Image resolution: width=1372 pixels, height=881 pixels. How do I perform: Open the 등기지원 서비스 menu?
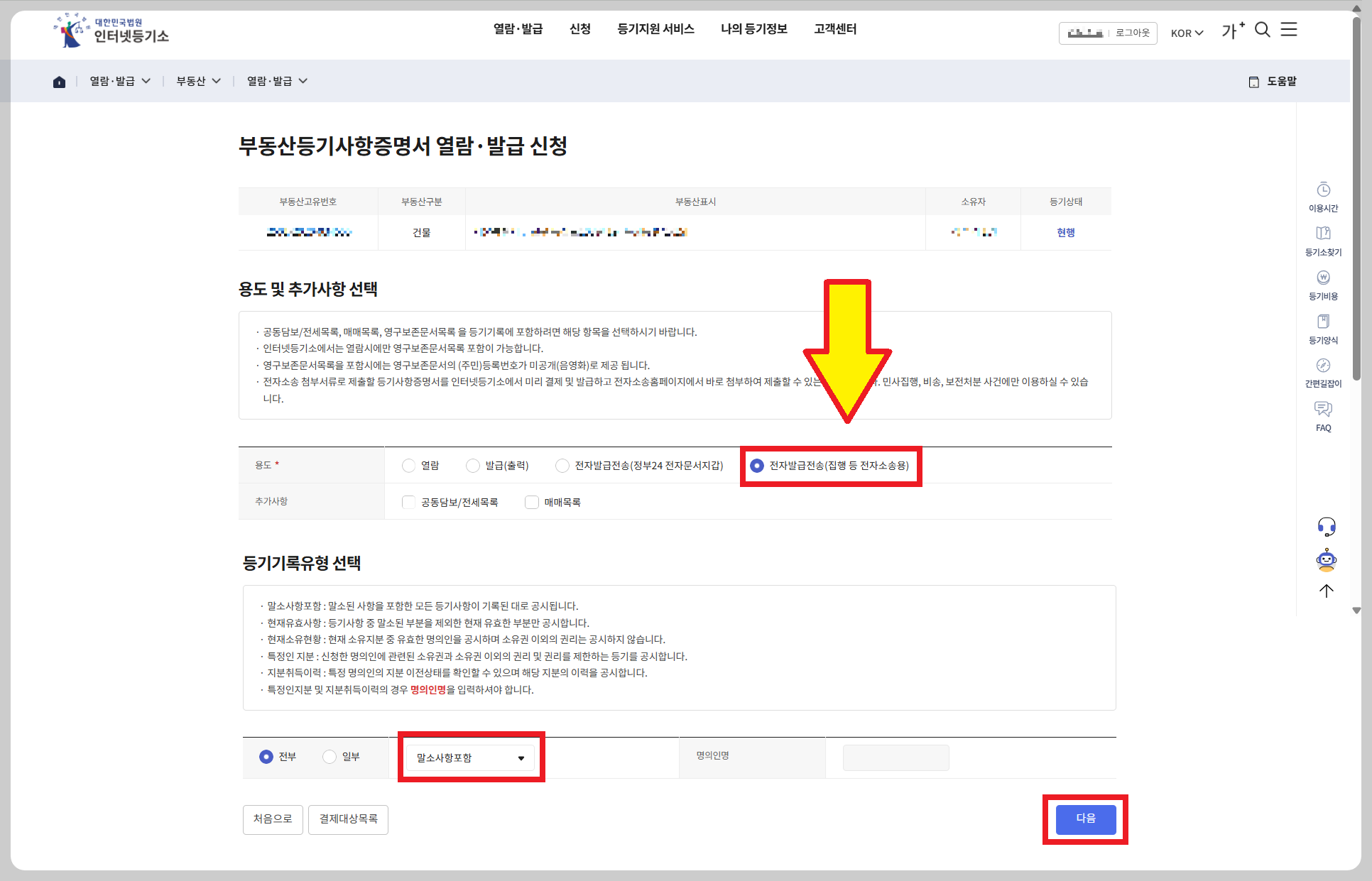point(655,29)
